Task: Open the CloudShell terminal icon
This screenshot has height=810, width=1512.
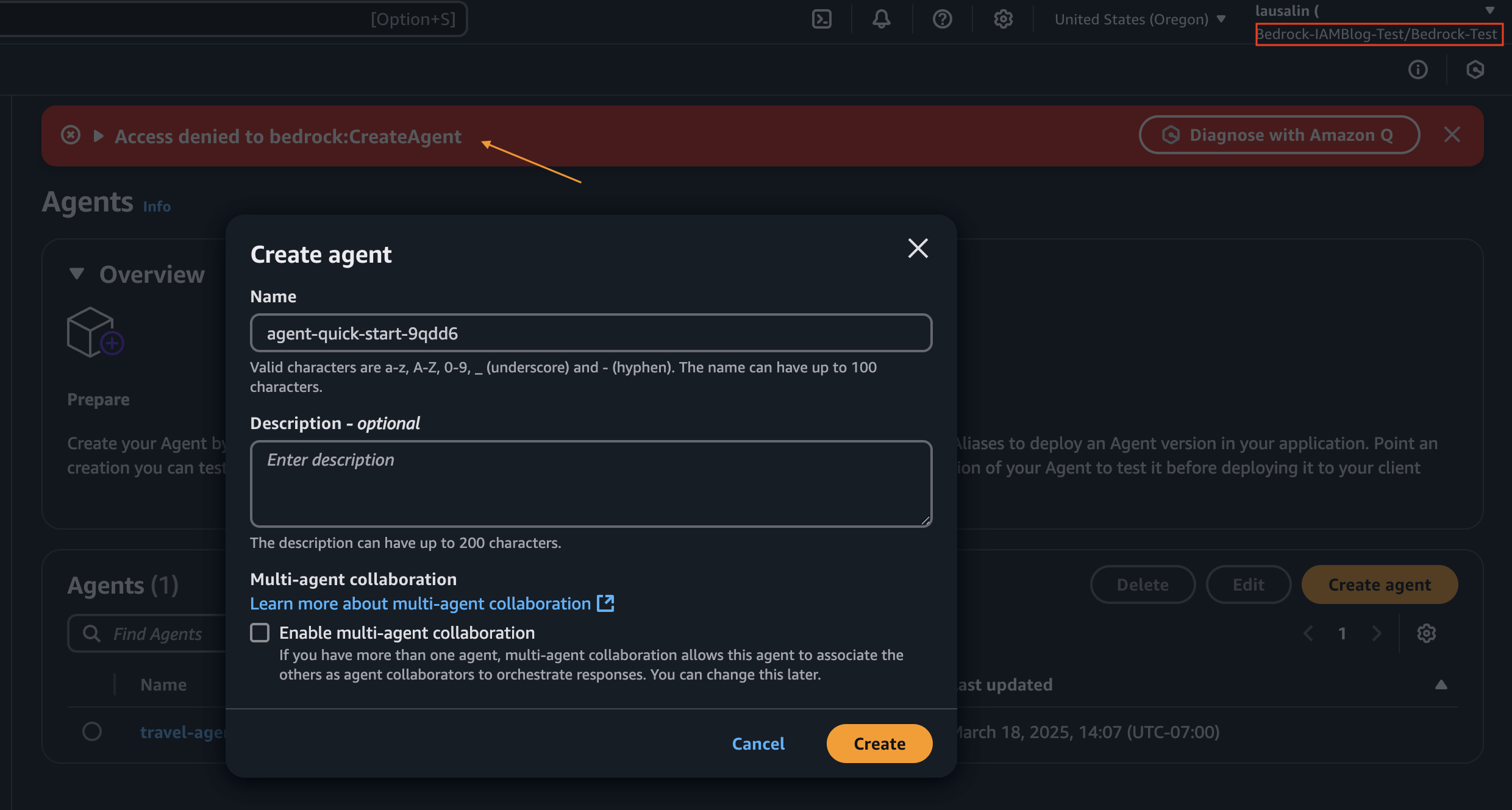Action: pyautogui.click(x=822, y=20)
